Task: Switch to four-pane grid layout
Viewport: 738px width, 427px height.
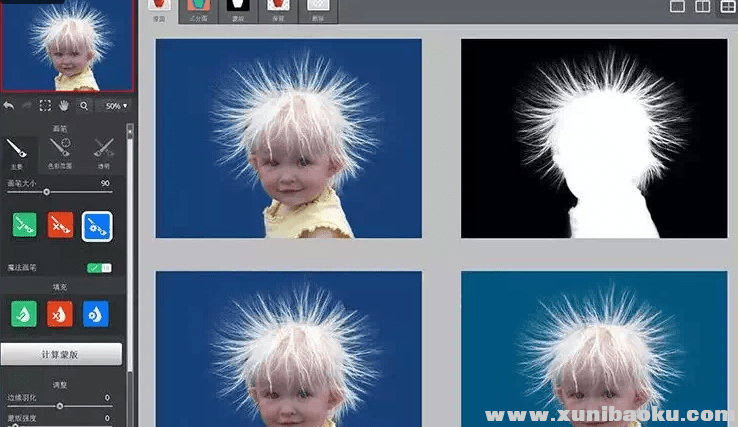Action: (729, 7)
